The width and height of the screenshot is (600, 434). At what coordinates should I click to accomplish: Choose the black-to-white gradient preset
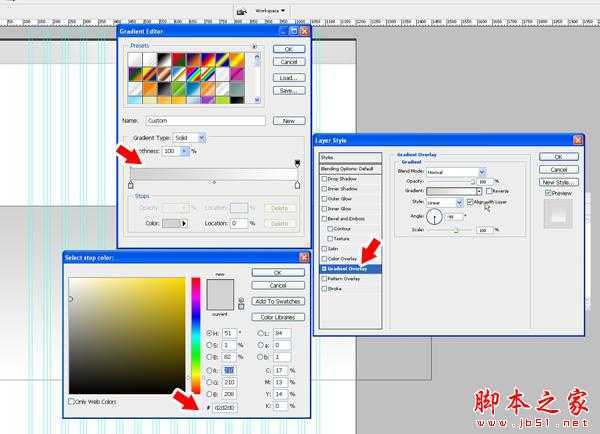(x=164, y=59)
